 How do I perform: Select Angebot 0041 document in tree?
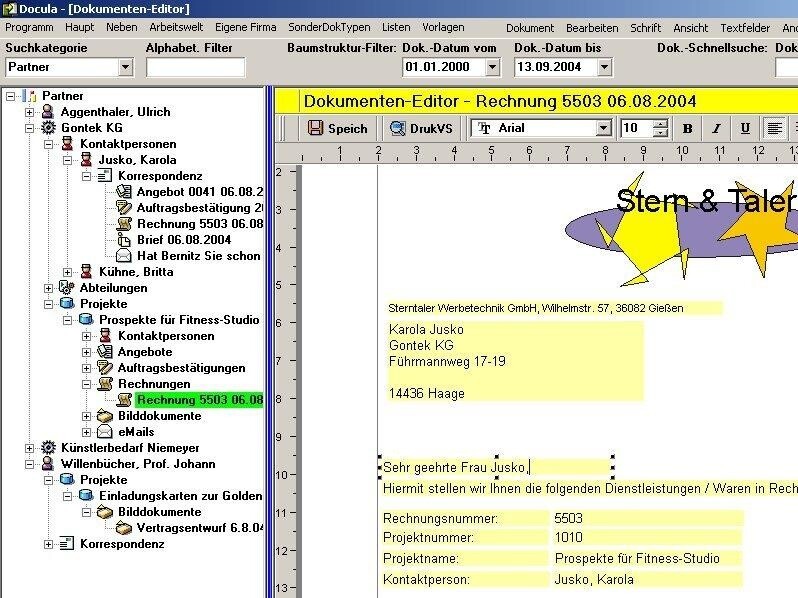[199, 192]
